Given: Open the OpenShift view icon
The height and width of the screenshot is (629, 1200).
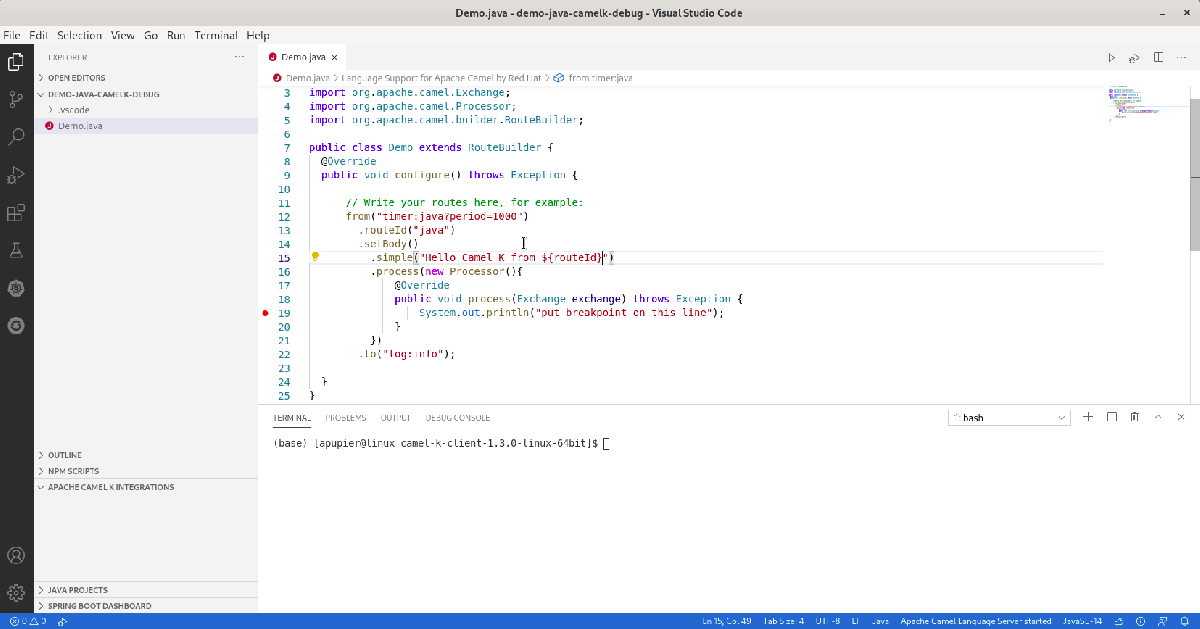Looking at the screenshot, I should (16, 325).
